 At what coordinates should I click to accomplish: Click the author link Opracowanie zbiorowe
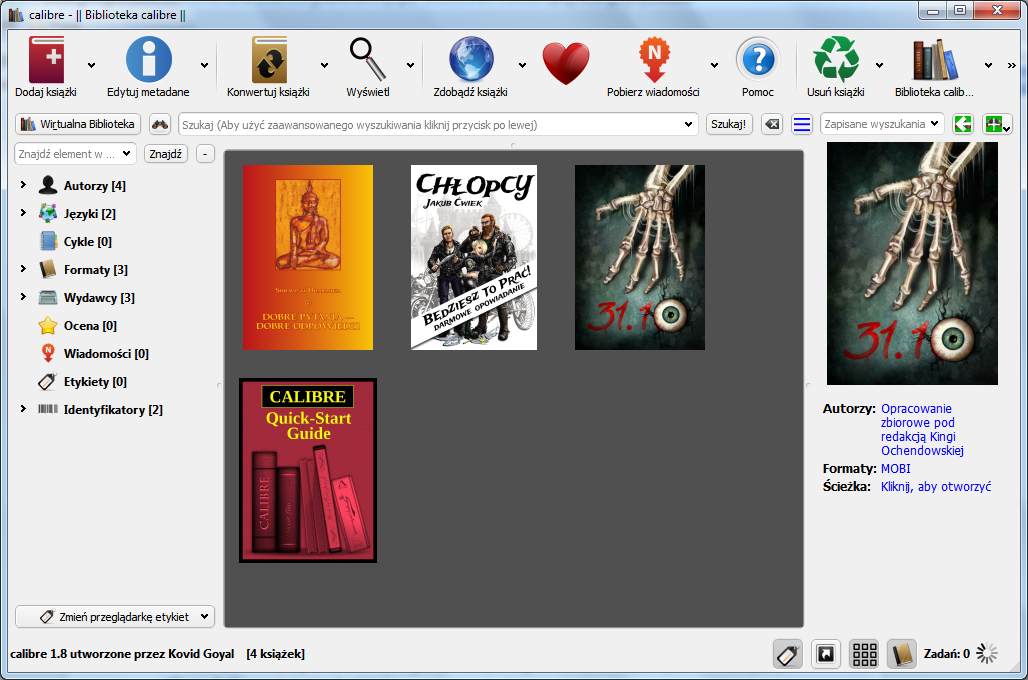point(922,430)
